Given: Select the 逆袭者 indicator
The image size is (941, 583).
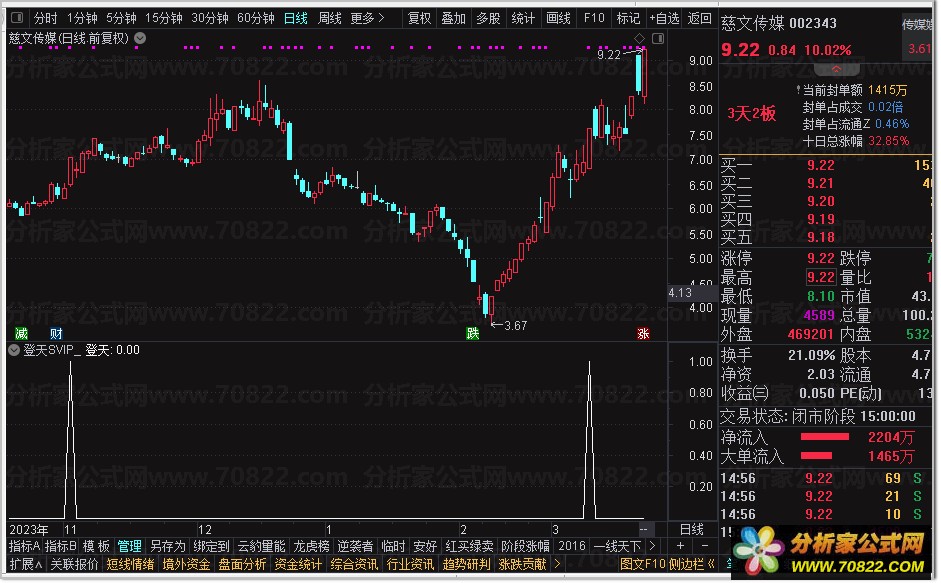Looking at the screenshot, I should pos(355,546).
